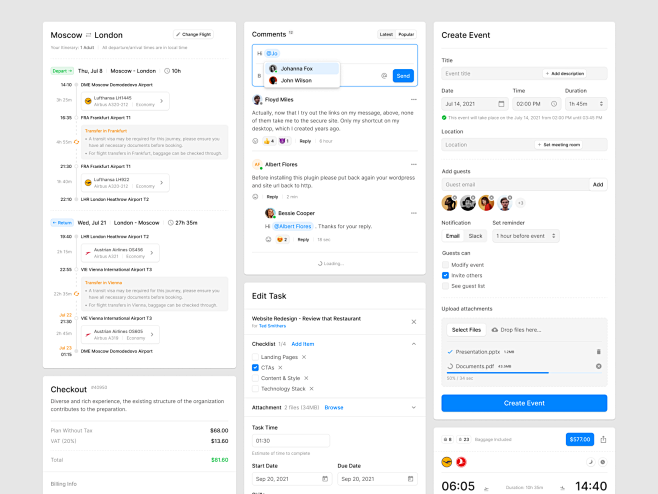The width and height of the screenshot is (658, 494).
Task: Adjust the Duration 1h 45m stepper
Action: coord(601,104)
